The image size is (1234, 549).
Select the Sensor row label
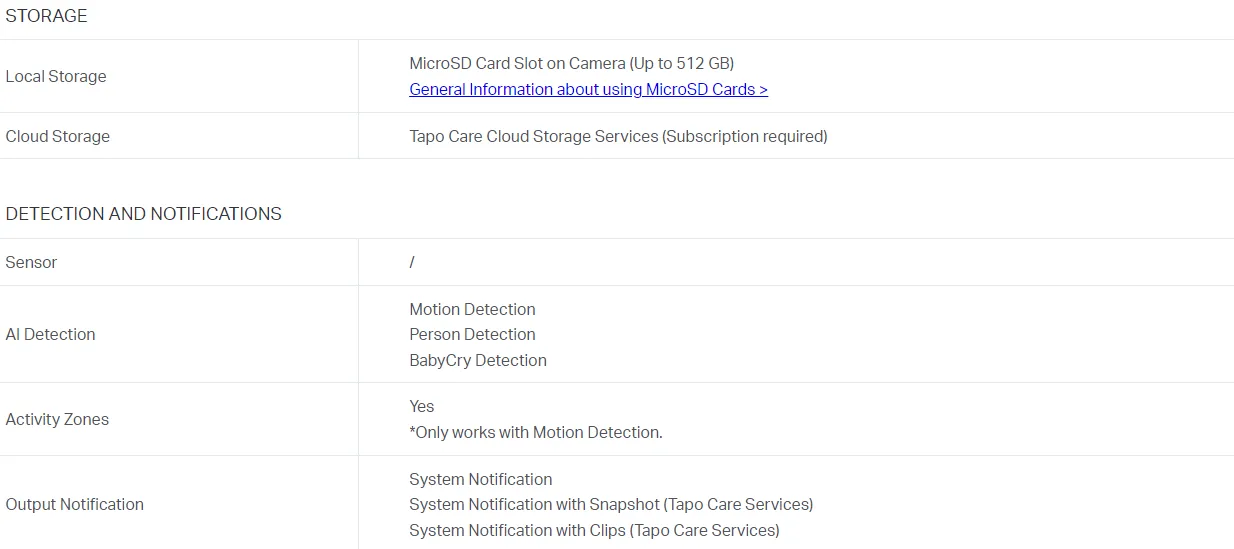31,262
